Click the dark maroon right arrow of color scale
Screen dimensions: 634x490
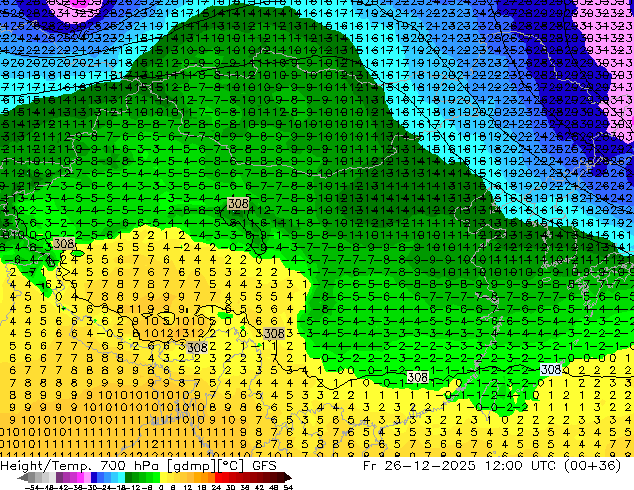click(287, 477)
